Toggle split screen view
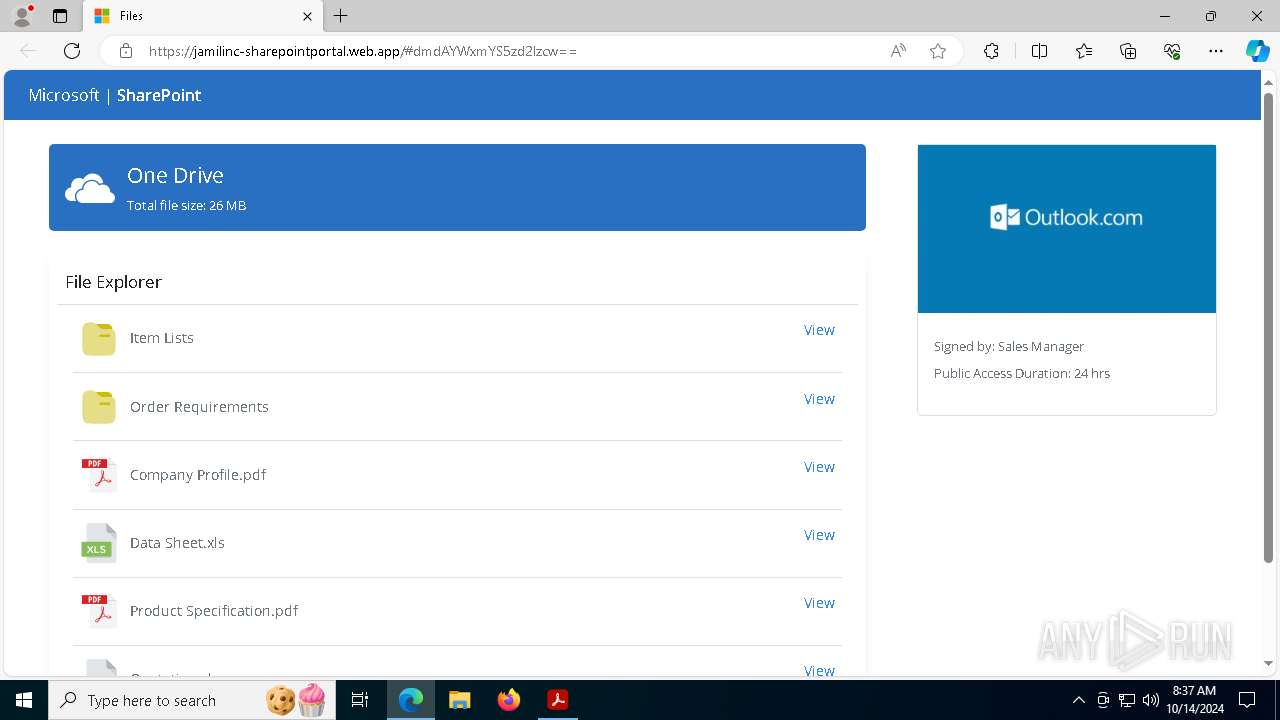 click(1039, 51)
